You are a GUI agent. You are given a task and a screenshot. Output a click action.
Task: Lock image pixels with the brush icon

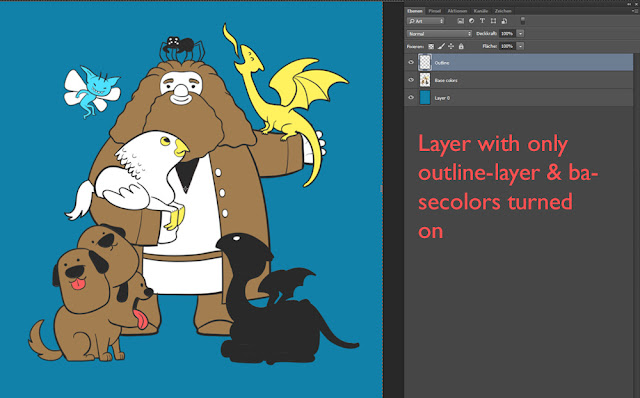point(441,47)
